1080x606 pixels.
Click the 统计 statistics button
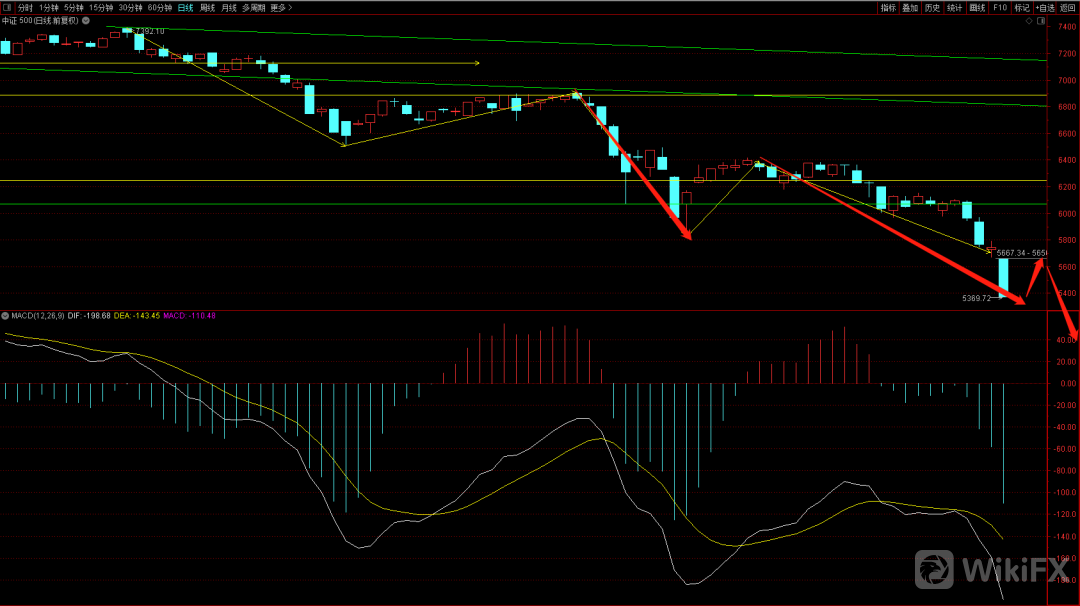pyautogui.click(x=954, y=7)
